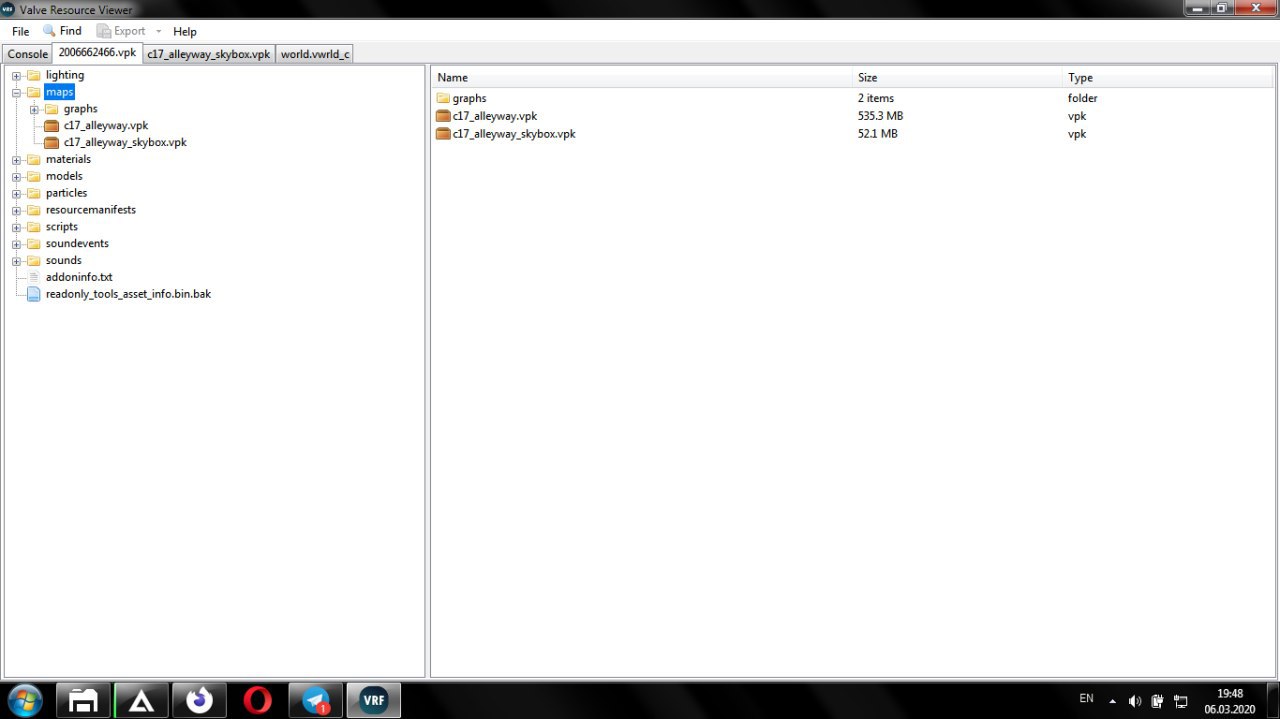Click the scripts folder icon
Image resolution: width=1280 pixels, height=719 pixels.
34,227
